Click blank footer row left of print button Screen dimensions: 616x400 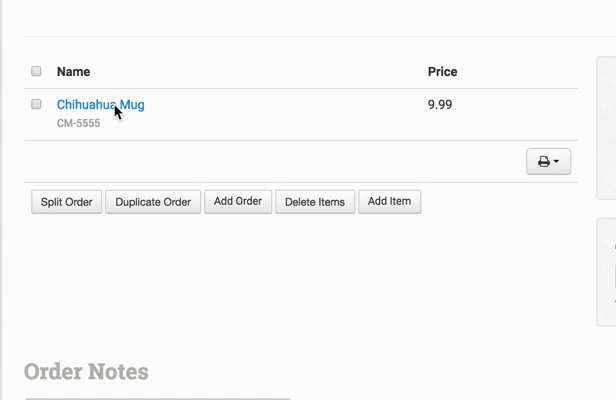tap(270, 161)
